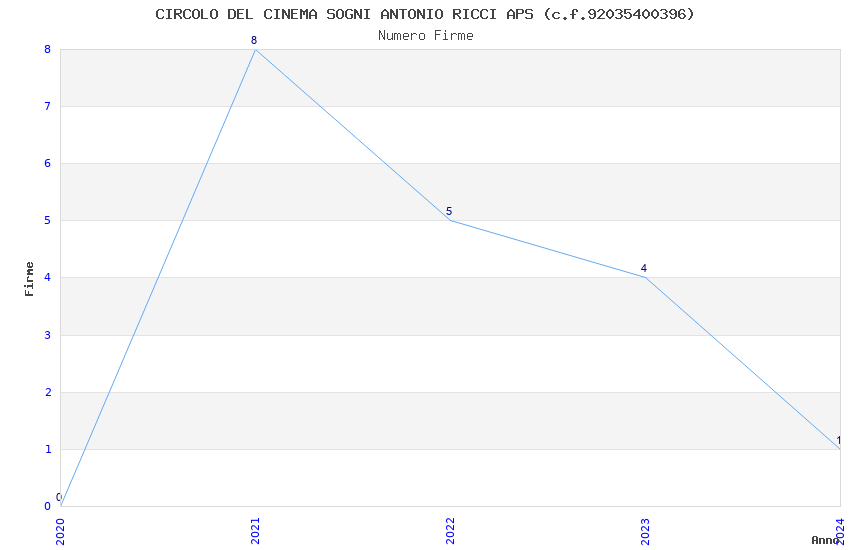Click the data point labeled 0 at 2020

point(61,506)
